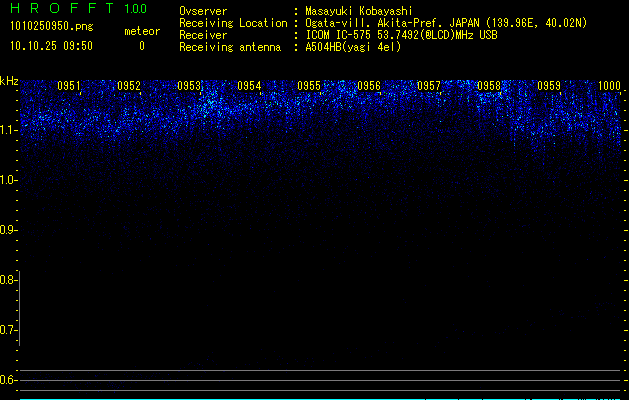629x400 pixels.
Task: Click the observer name Masayuki Kobayashi
Action: [359, 11]
